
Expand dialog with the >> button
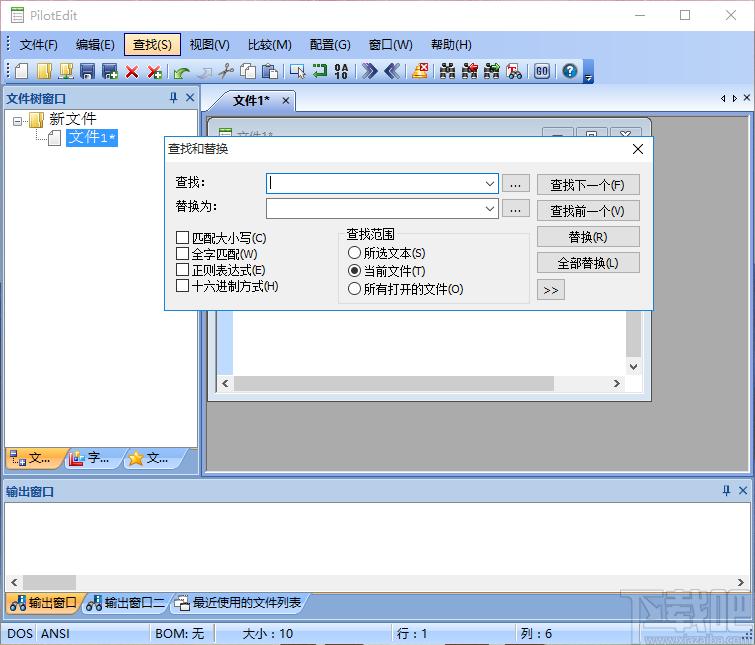(550, 290)
